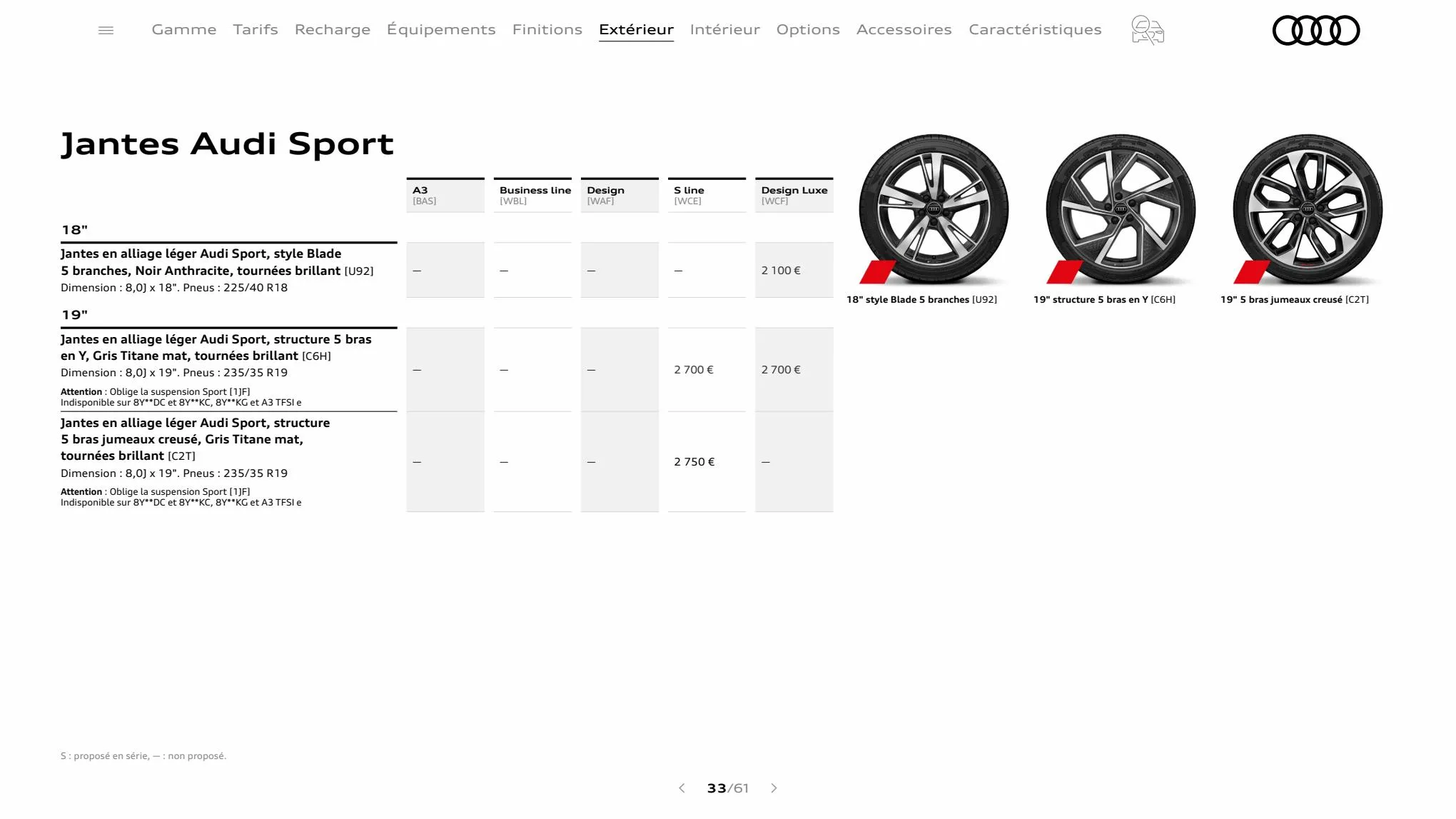This screenshot has height=819, width=1456.
Task: Click the 19" 5 bras jumeaux creusé wheel image
Action: 1308,209
